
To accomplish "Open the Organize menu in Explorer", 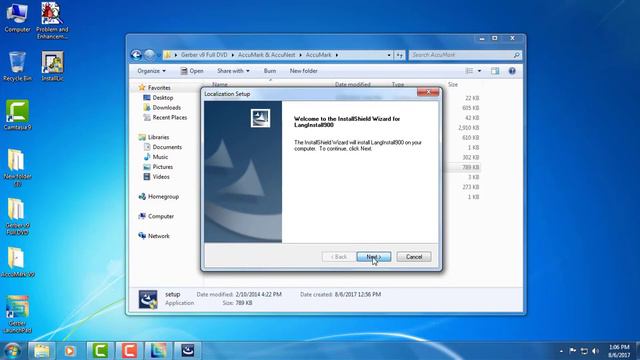I will [151, 71].
